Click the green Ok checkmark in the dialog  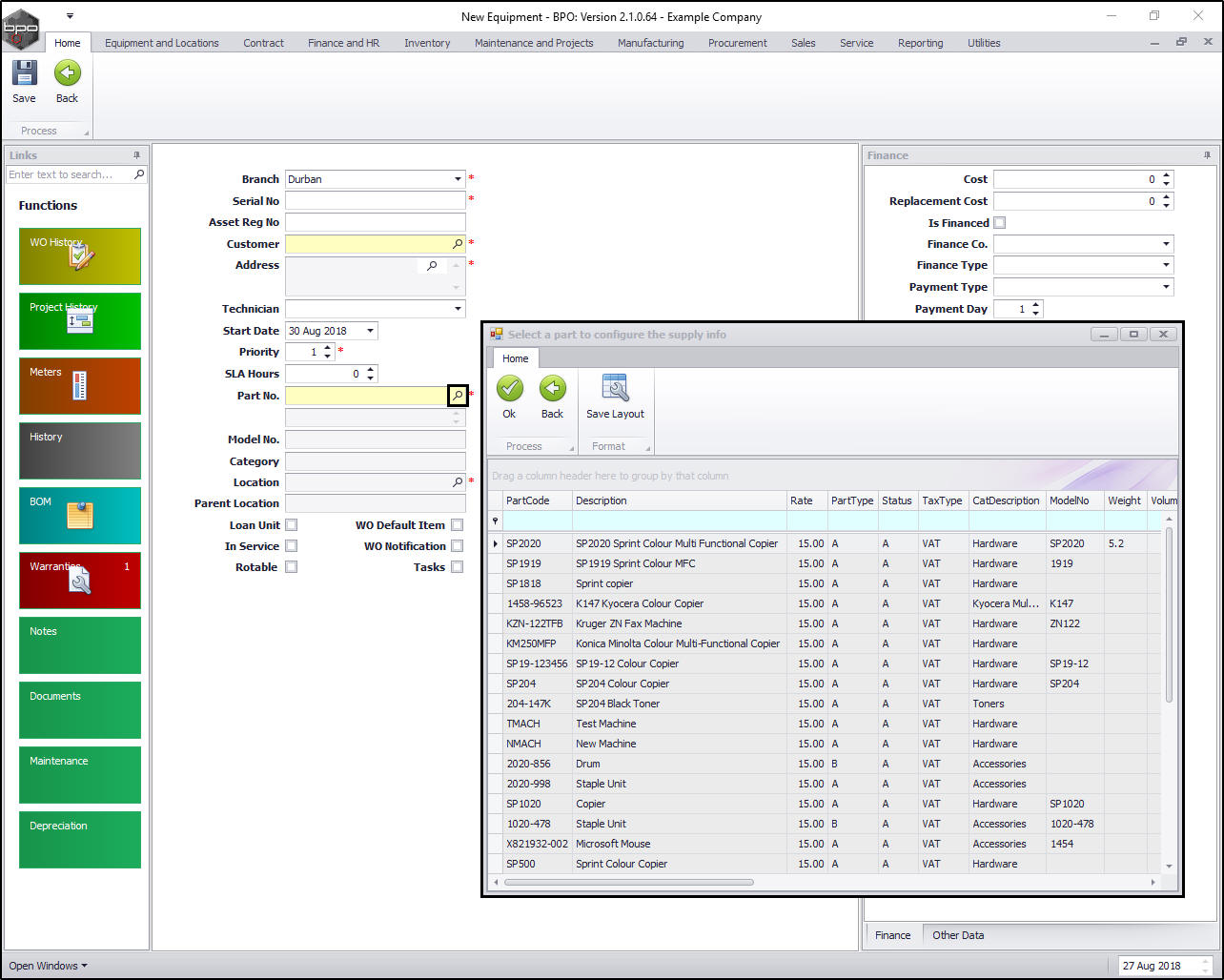509,389
